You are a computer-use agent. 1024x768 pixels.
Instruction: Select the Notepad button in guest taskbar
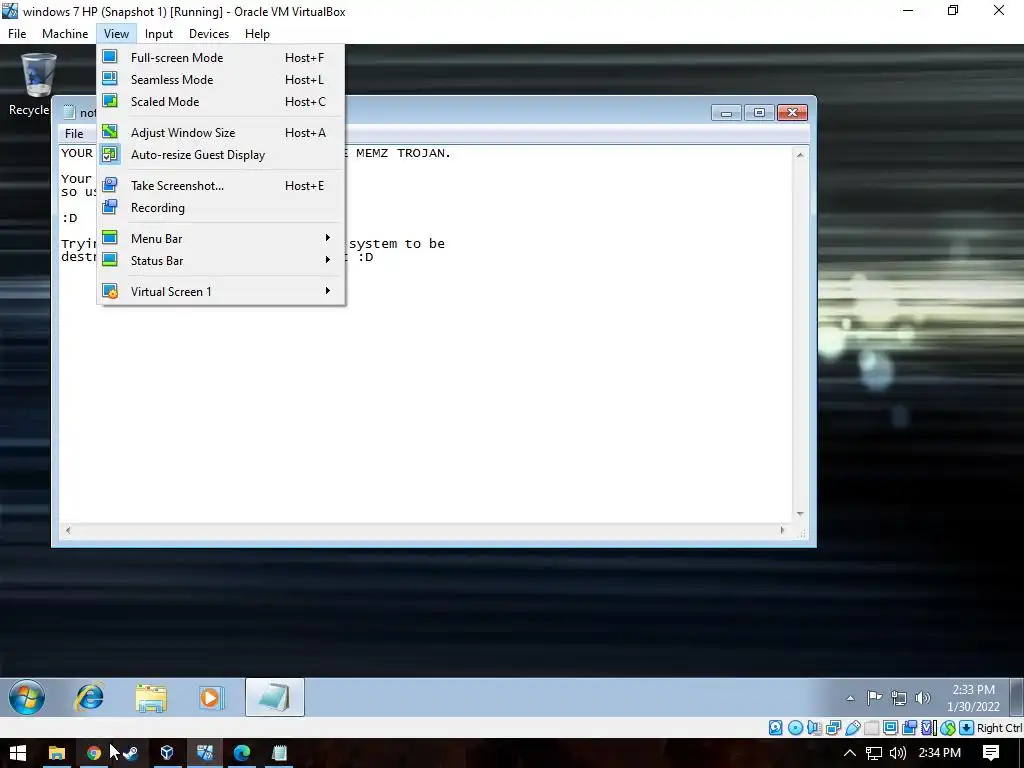274,697
